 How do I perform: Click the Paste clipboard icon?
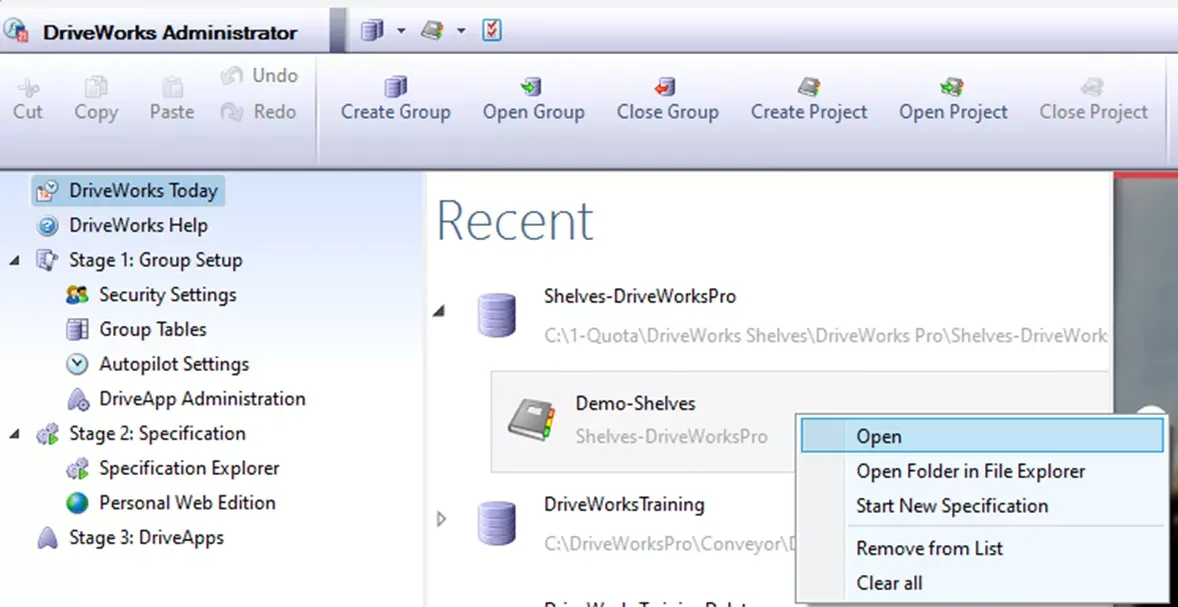[172, 88]
